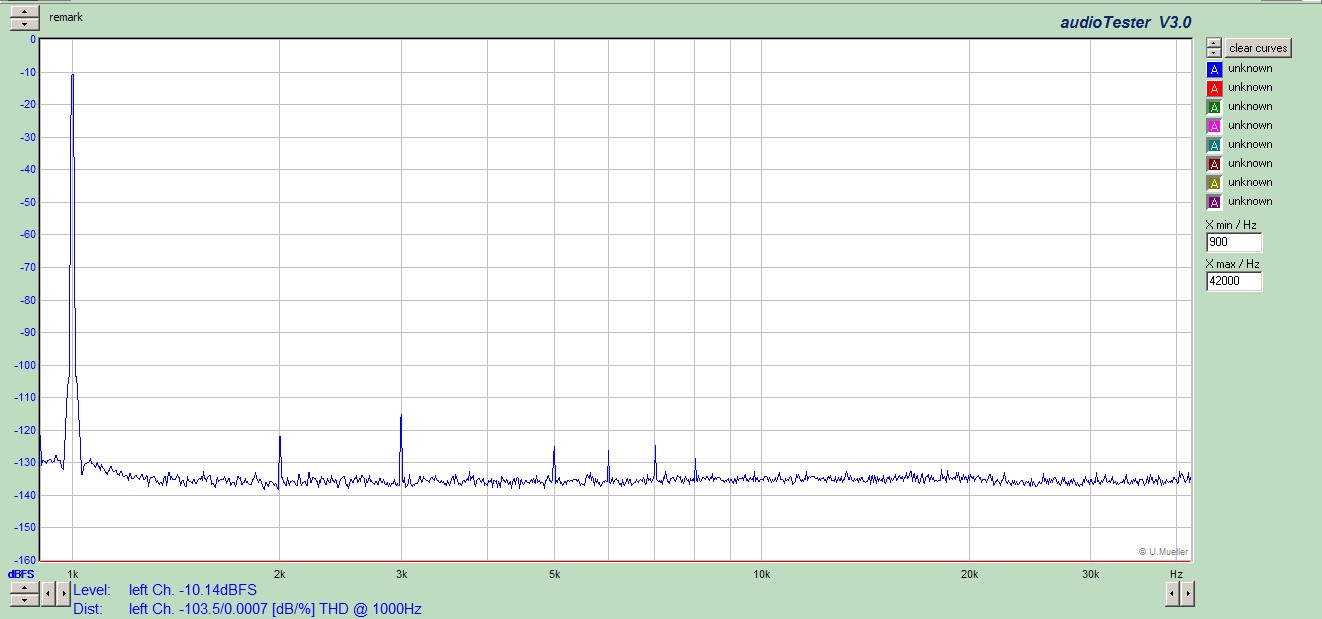Select the blue A curve swatch
This screenshot has height=619, width=1322.
tap(1214, 69)
